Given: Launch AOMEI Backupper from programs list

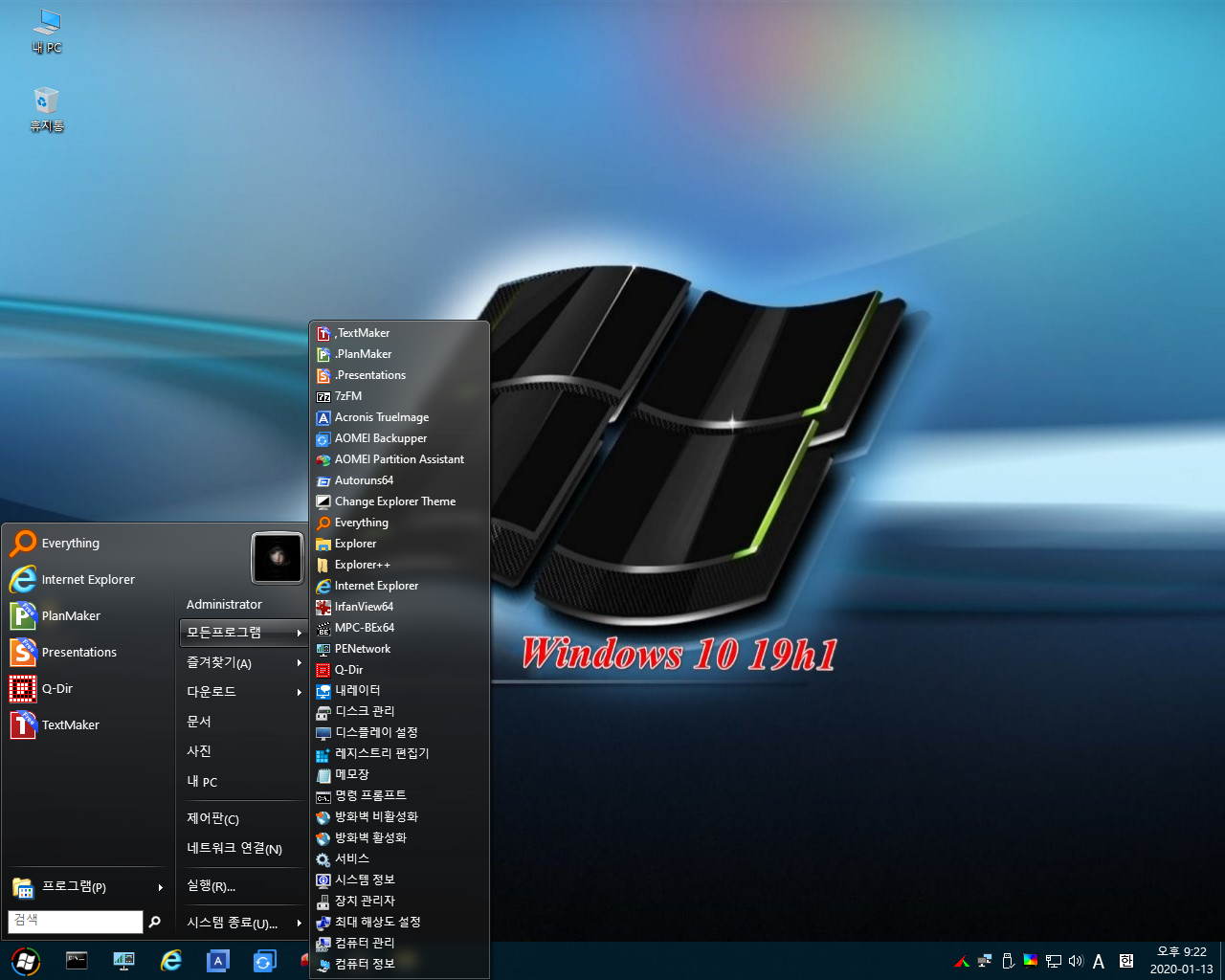Looking at the screenshot, I should pos(399,438).
